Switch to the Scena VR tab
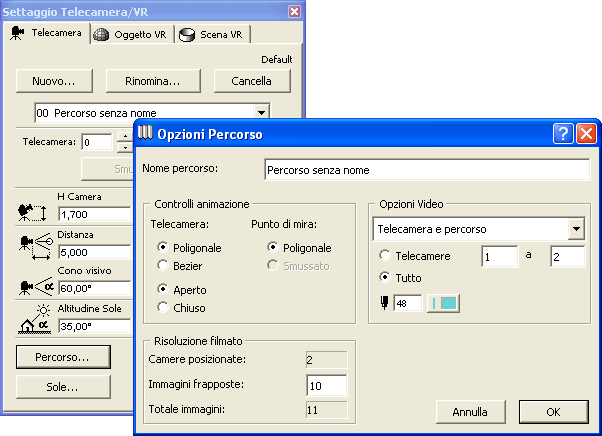602x436 pixels. tap(212, 34)
